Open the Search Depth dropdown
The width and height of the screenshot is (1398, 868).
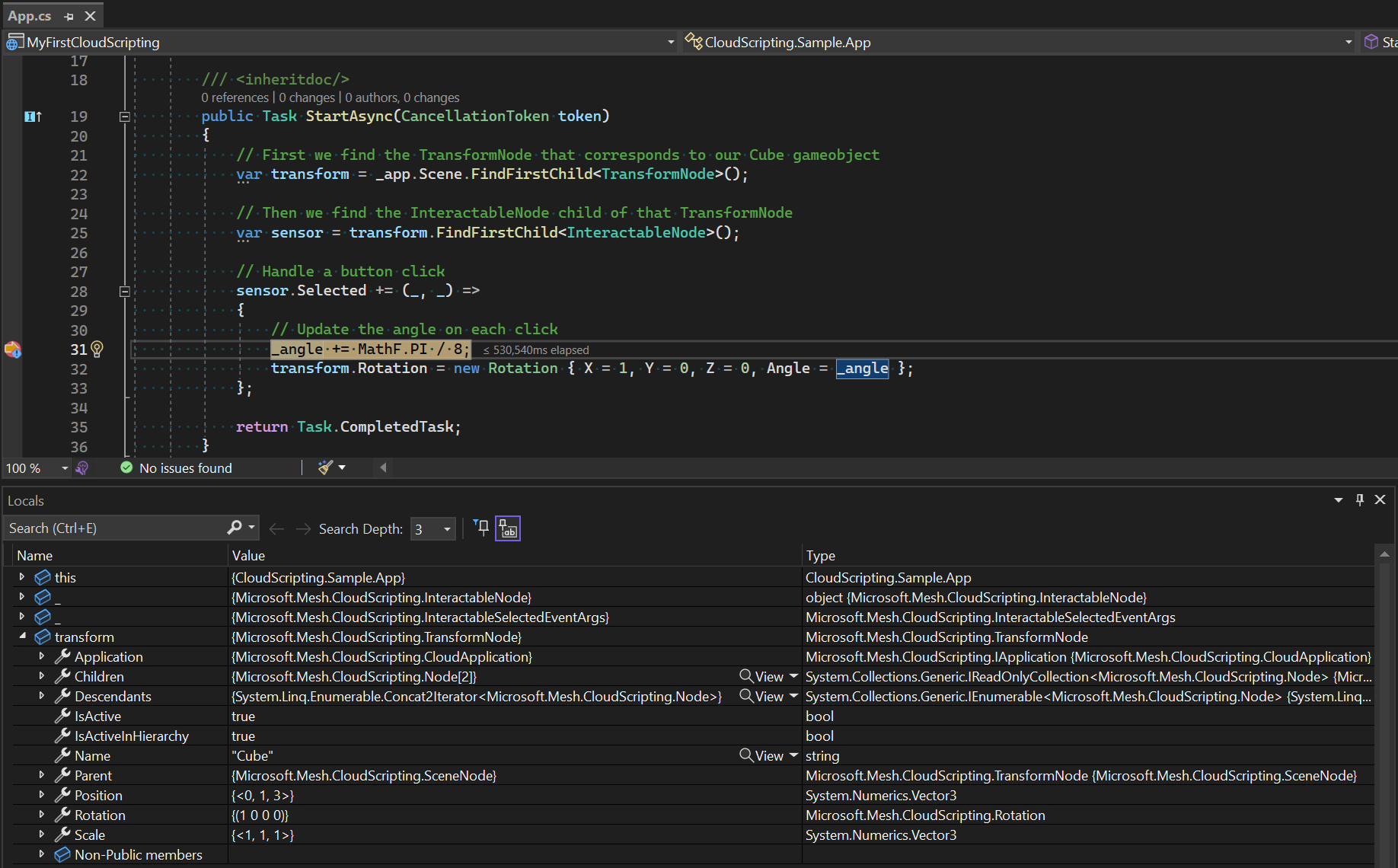click(448, 528)
